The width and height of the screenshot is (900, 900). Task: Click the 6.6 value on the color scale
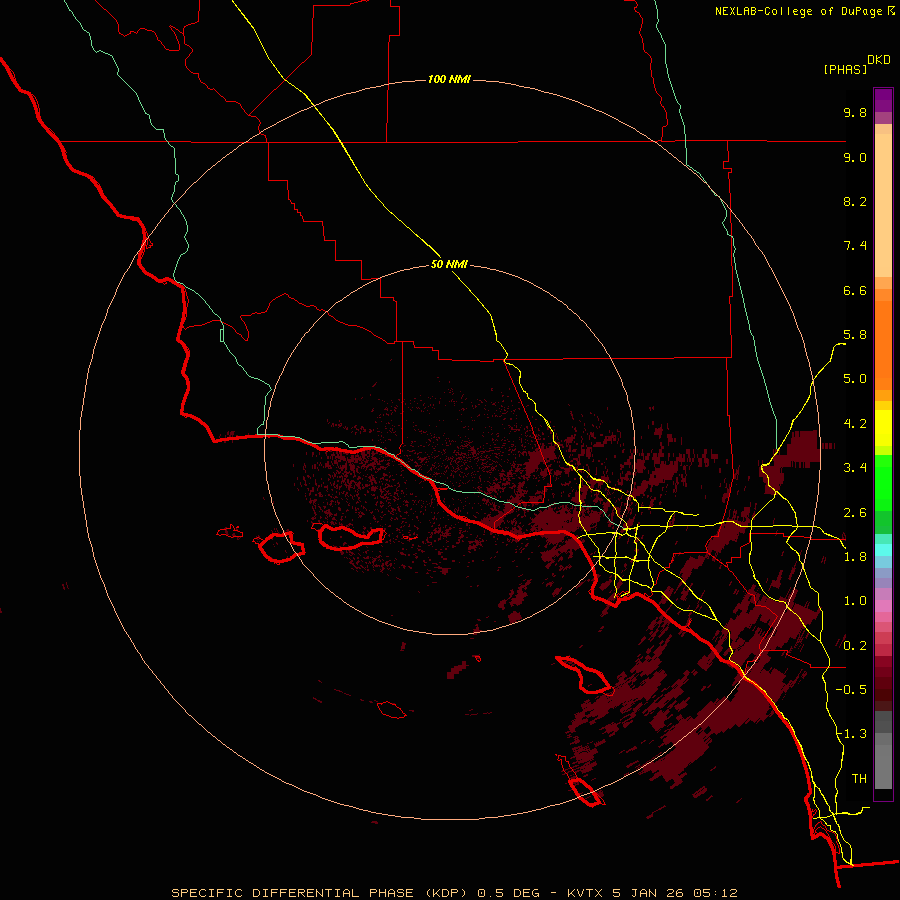(x=855, y=290)
